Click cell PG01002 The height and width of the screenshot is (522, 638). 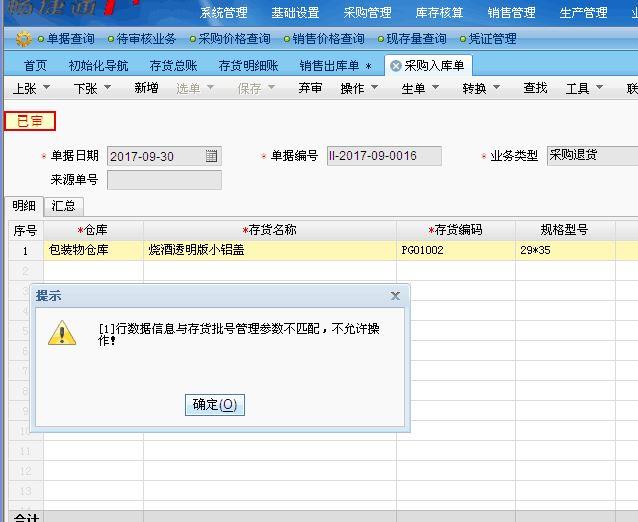pyautogui.click(x=456, y=250)
